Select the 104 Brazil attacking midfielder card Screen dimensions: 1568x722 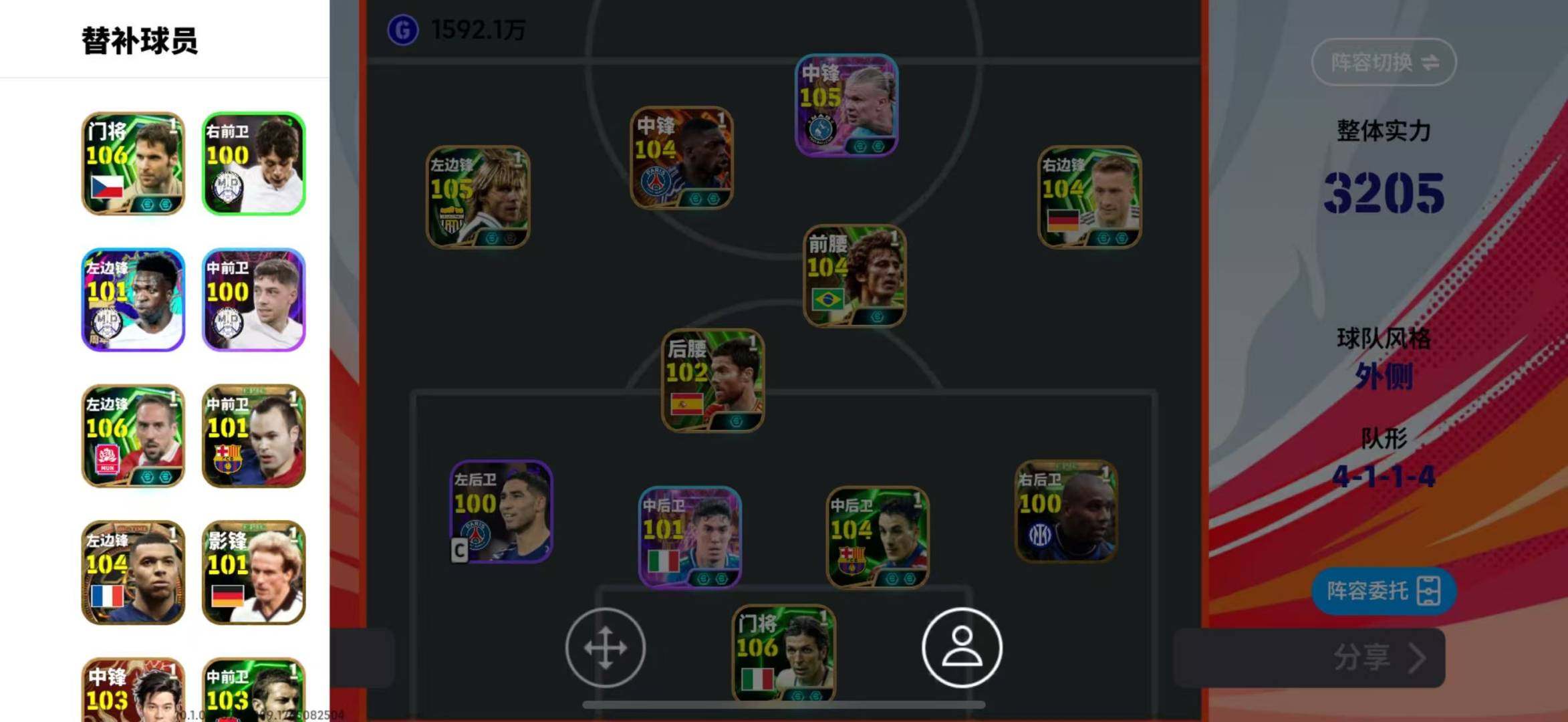point(854,275)
